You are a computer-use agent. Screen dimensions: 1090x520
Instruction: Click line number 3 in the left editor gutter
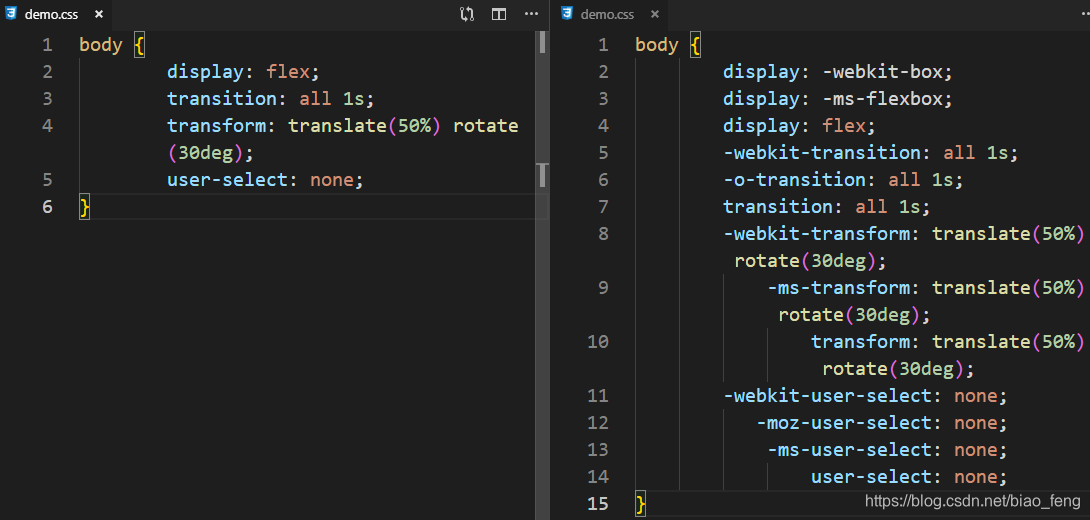click(x=47, y=99)
